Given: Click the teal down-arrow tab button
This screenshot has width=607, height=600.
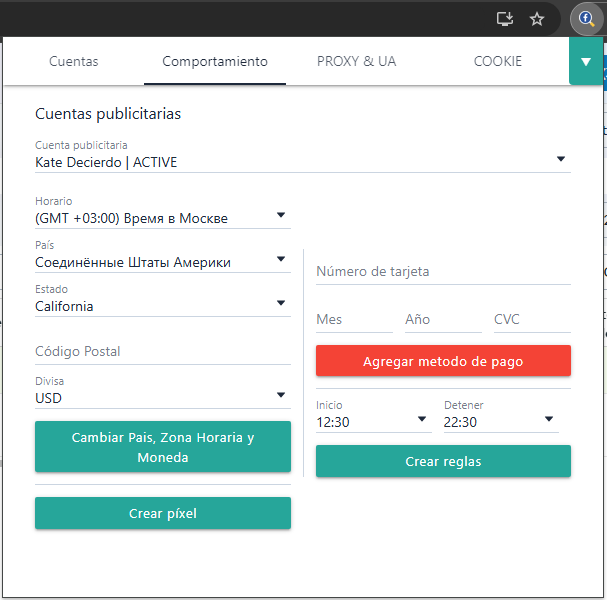Looking at the screenshot, I should 586,61.
